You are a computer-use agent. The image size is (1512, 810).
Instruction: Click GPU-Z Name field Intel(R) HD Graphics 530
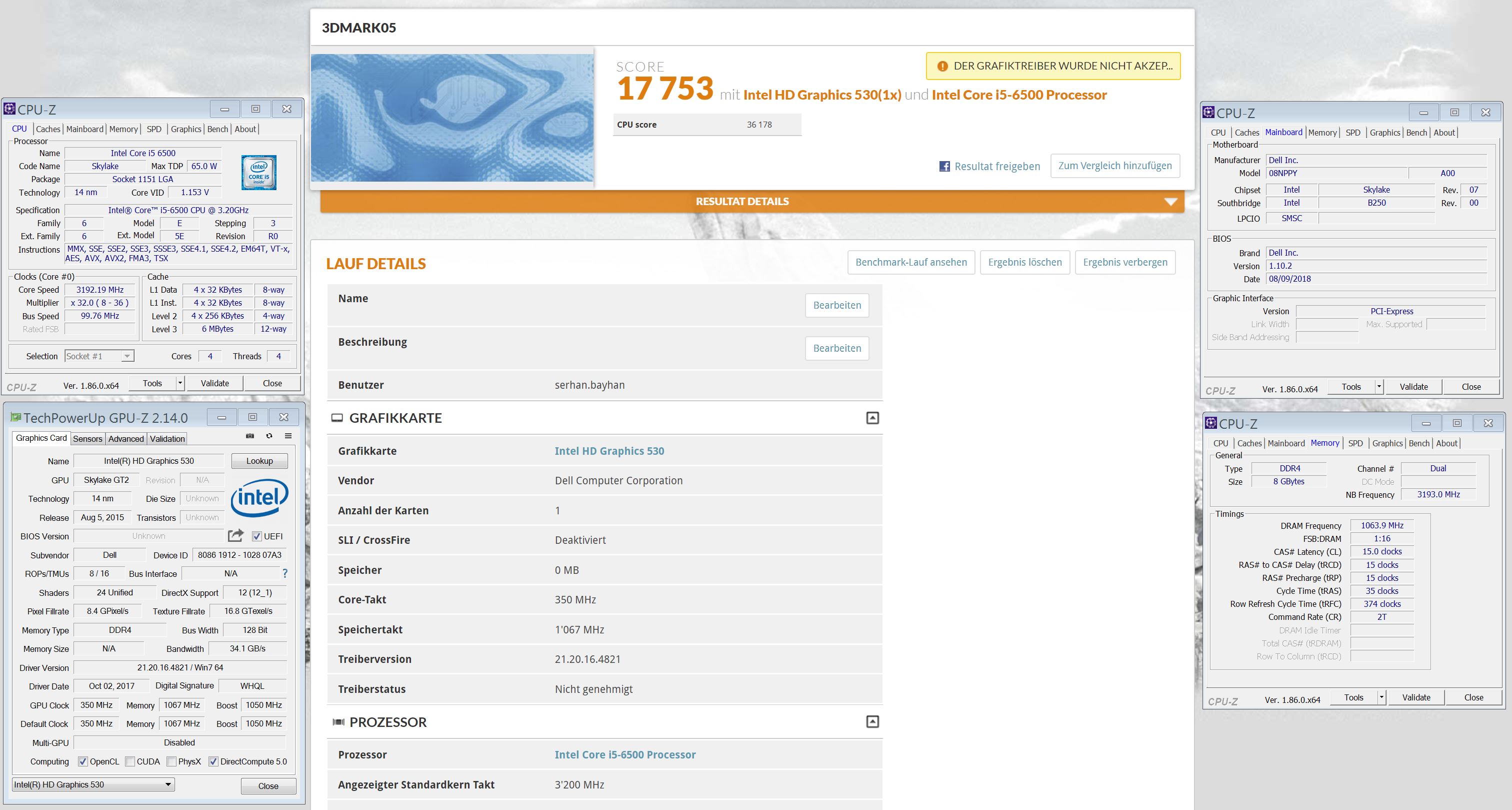pos(149,461)
